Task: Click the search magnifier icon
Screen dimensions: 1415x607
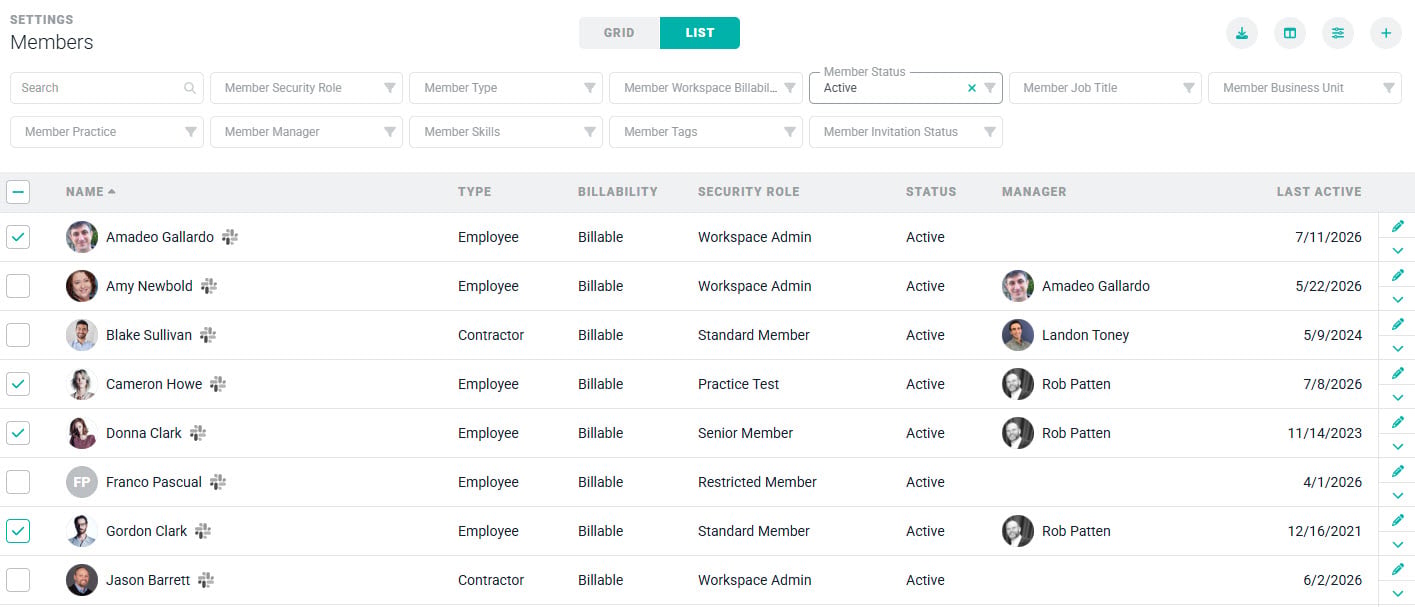Action: (x=190, y=88)
